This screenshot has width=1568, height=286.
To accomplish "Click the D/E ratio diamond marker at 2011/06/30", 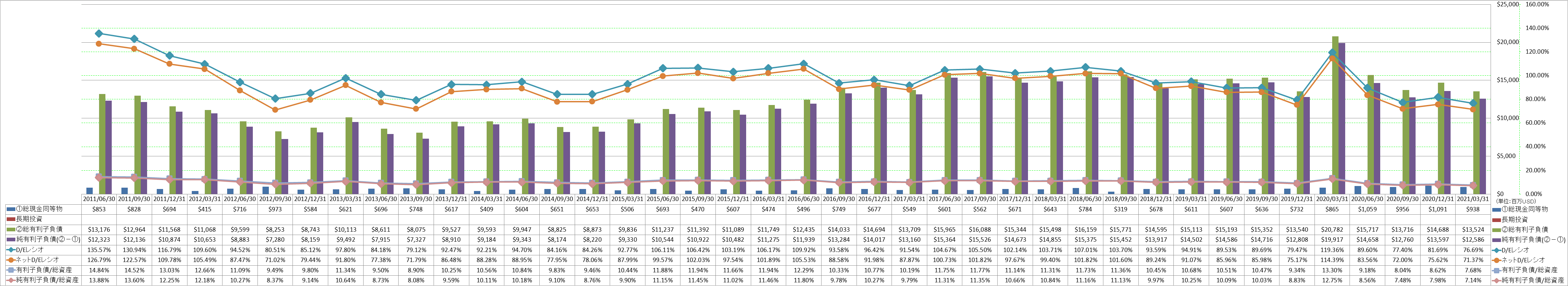I will [99, 33].
